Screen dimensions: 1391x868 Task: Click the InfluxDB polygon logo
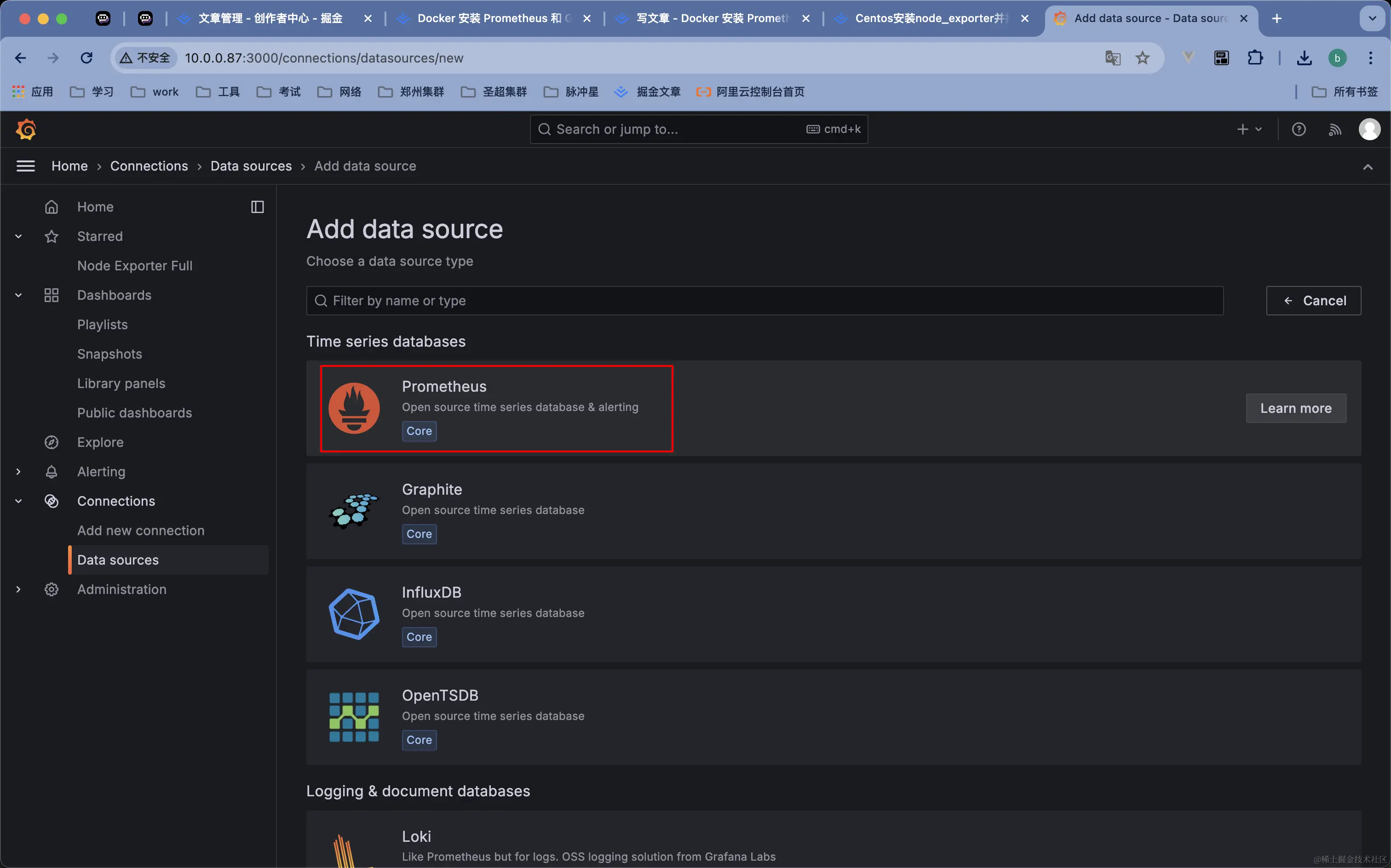(354, 614)
